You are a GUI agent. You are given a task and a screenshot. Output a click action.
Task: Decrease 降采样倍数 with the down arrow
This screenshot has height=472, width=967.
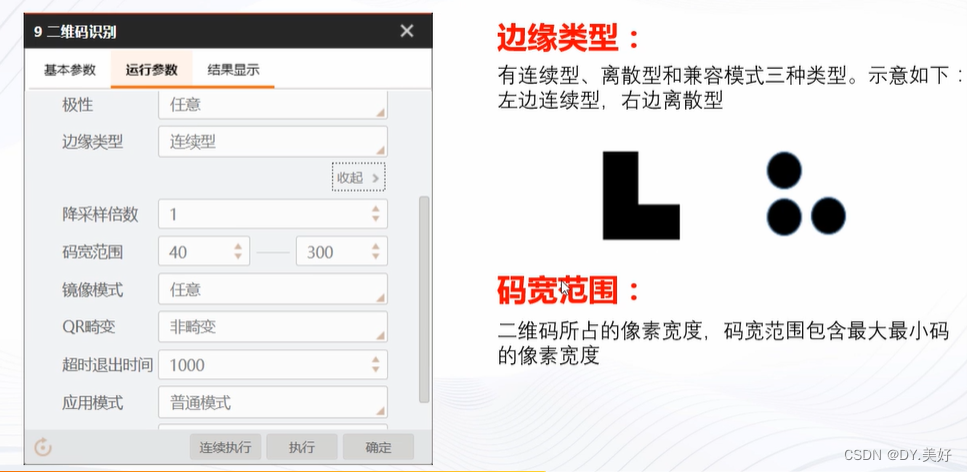pos(375,220)
